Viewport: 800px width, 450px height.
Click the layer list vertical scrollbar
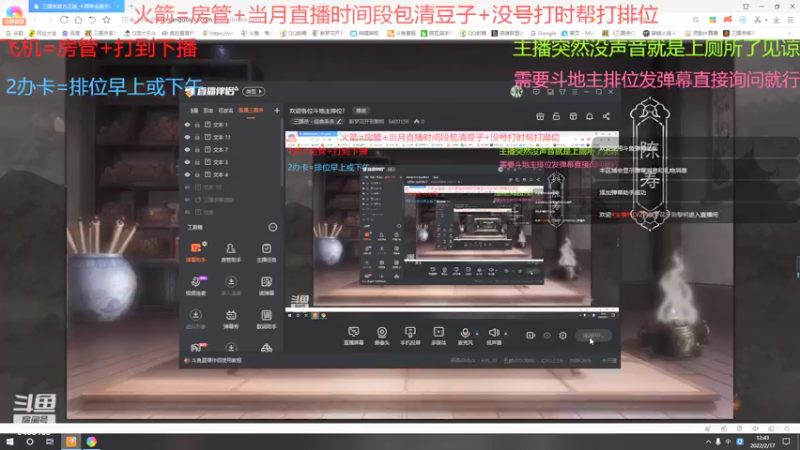[x=282, y=153]
